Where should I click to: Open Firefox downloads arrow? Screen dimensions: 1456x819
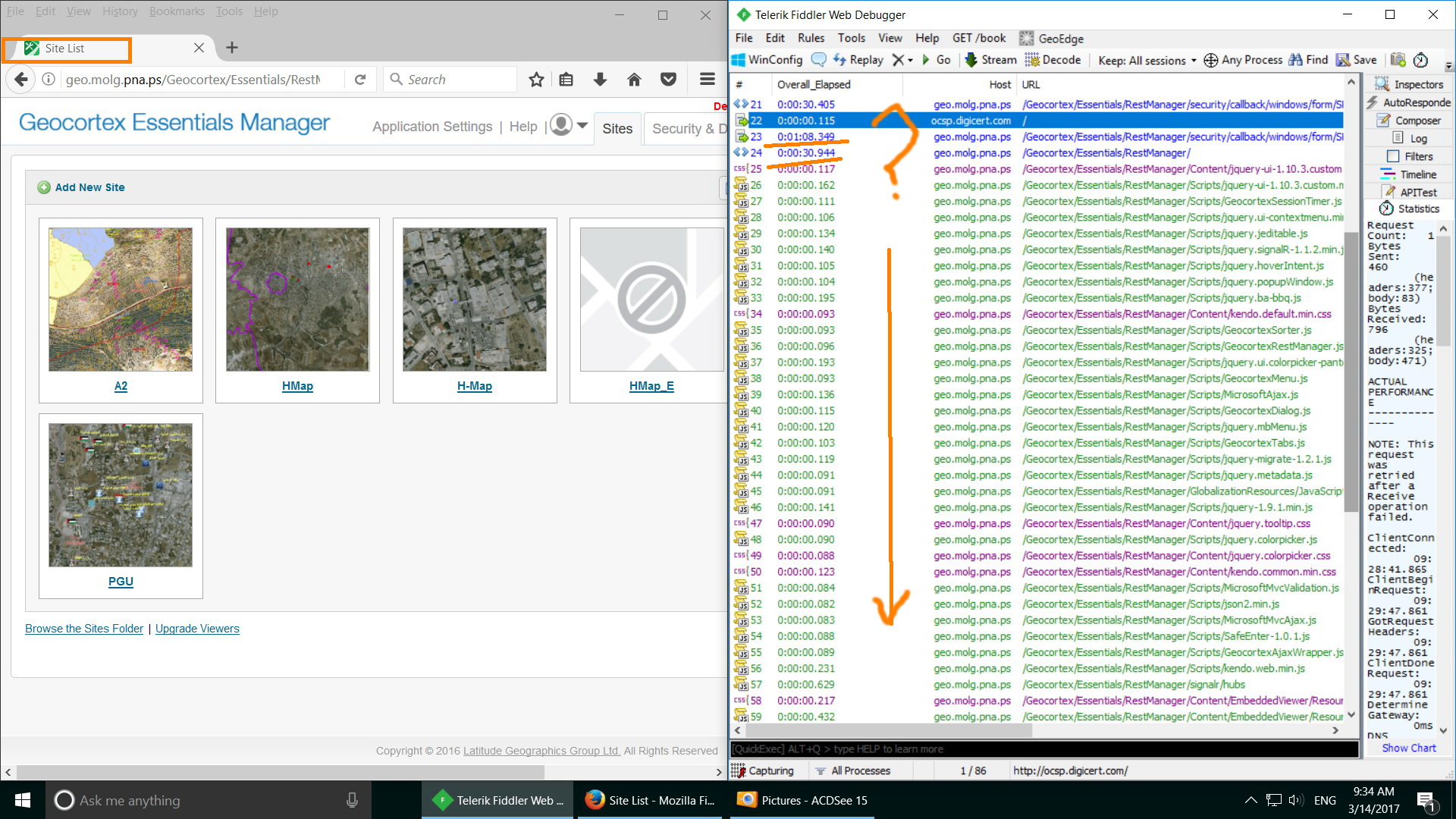tap(600, 80)
